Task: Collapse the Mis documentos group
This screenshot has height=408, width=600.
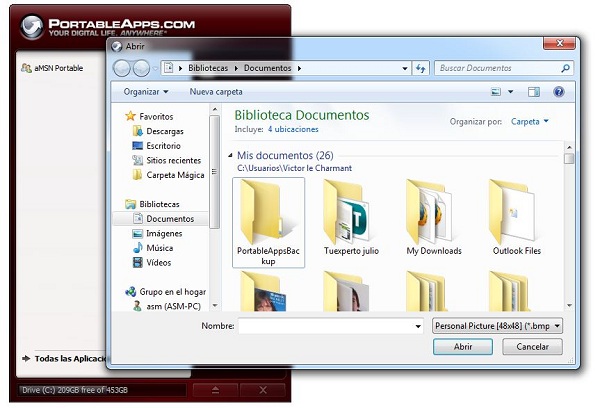Action: (230, 155)
